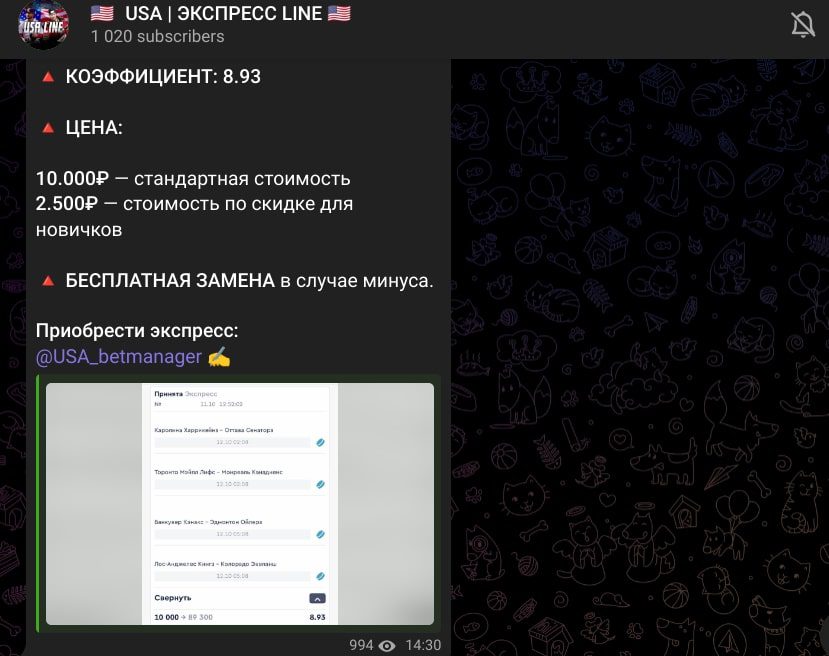
Task: Click the puck icon beside Ванкувер Канакс match
Action: click(319, 534)
